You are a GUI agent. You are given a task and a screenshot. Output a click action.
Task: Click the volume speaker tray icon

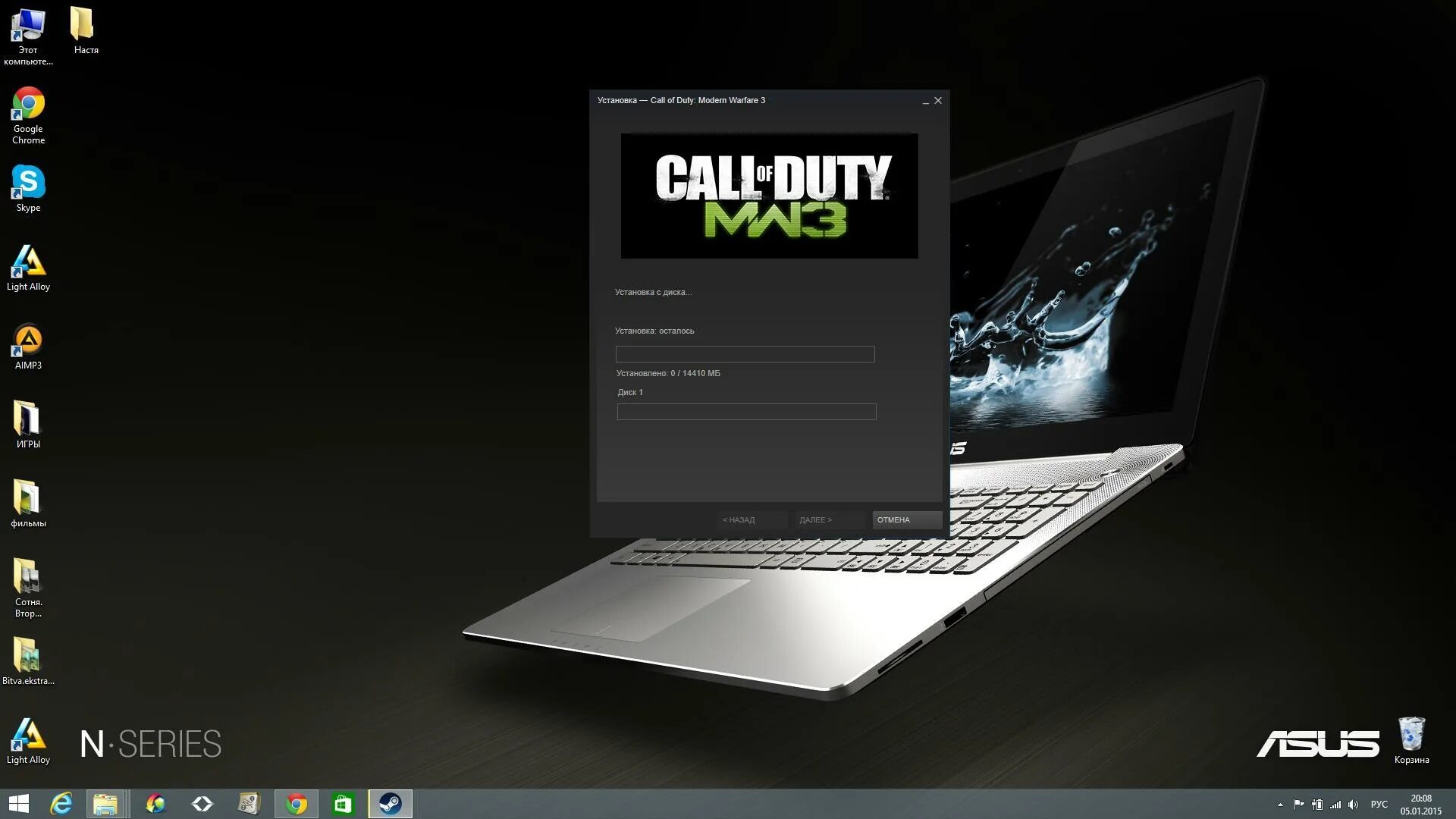(x=1354, y=805)
